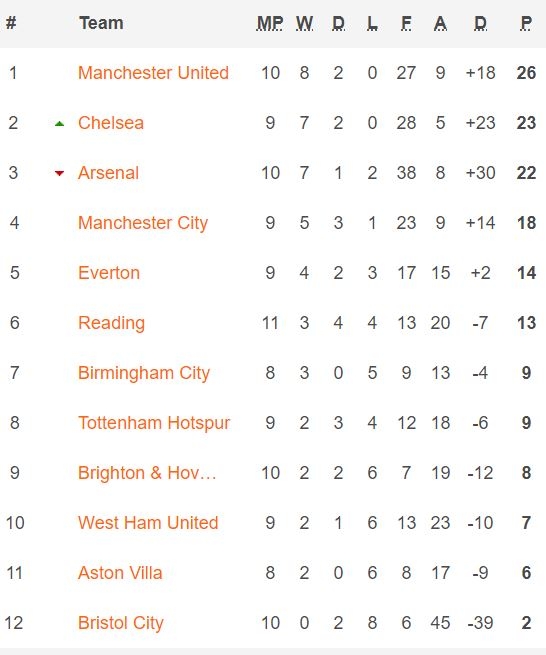Screen dimensions: 546x655
Task: Click the W wins column header
Action: (x=305, y=23)
